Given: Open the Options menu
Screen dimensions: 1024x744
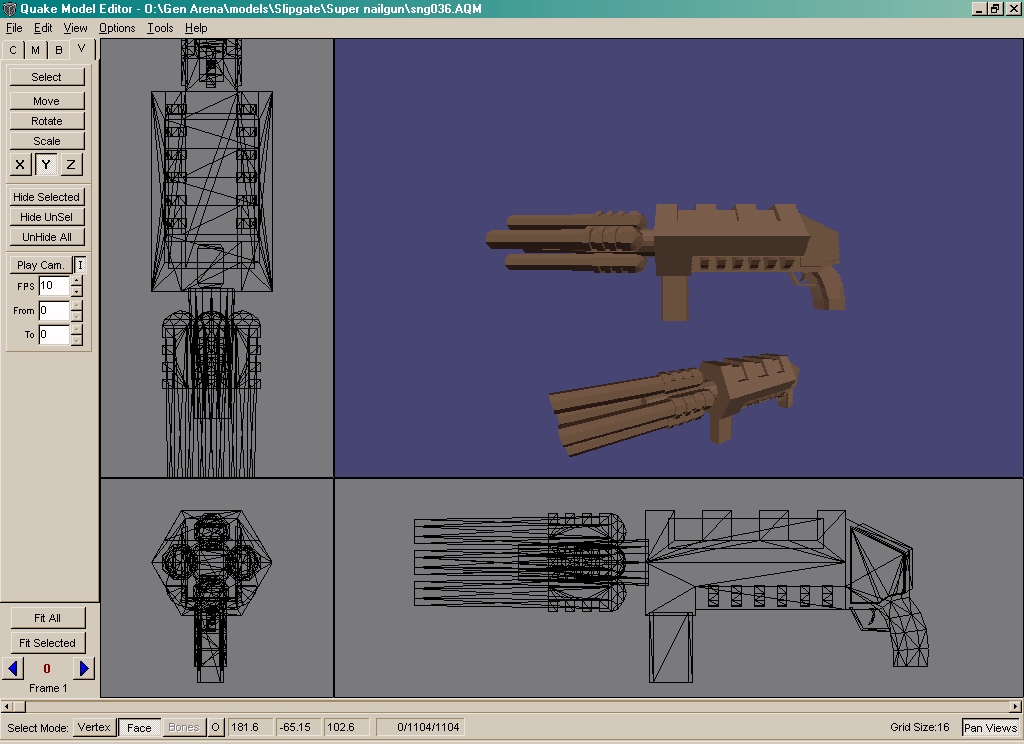Looking at the screenshot, I should (117, 28).
